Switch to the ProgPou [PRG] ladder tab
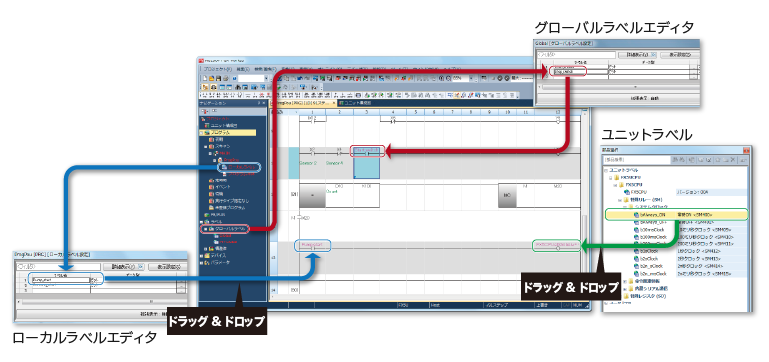Image resolution: width=769 pixels, height=362 pixels. tap(304, 103)
